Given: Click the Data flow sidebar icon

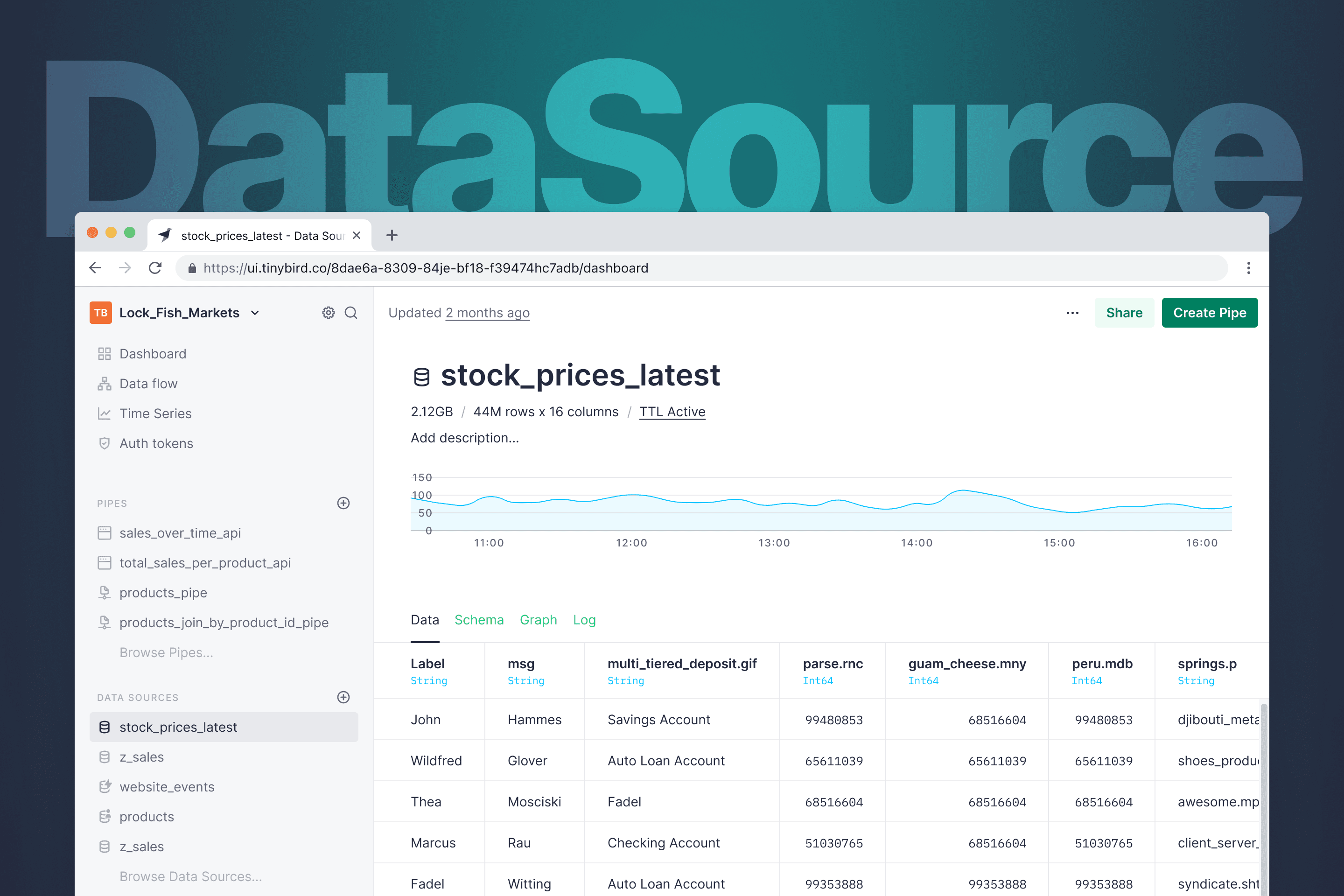Looking at the screenshot, I should pos(104,384).
